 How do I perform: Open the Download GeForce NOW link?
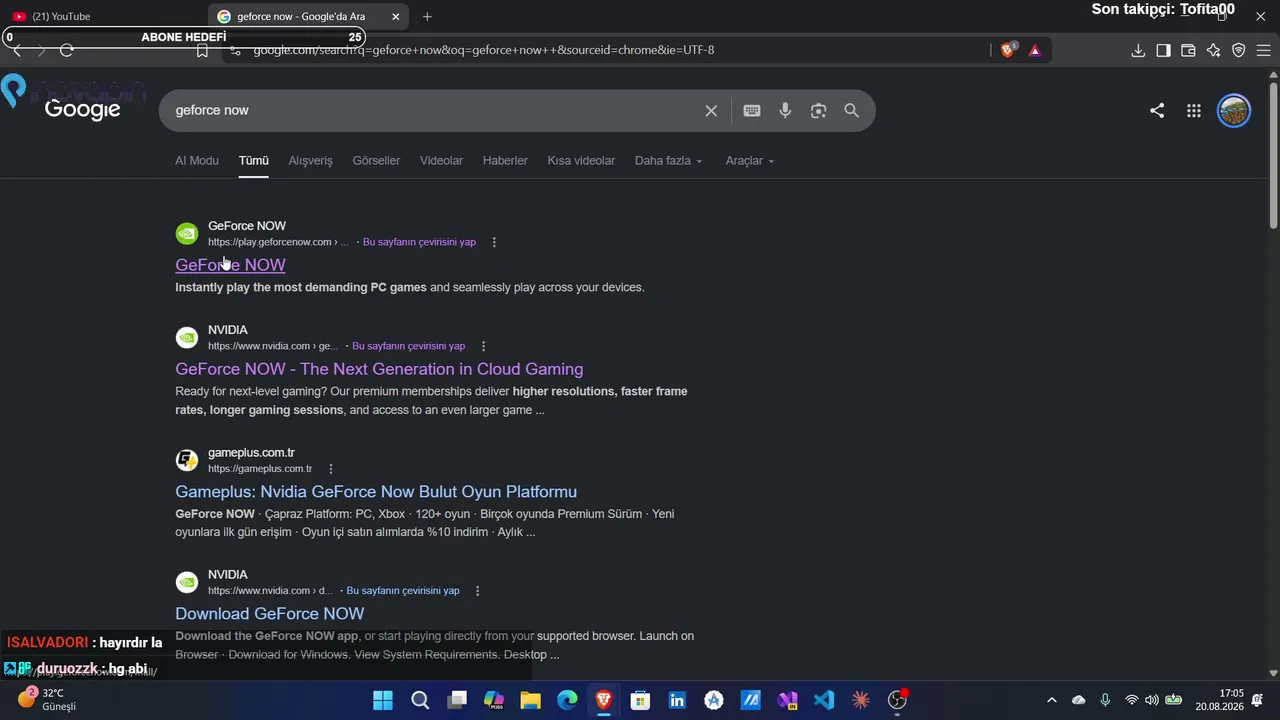click(270, 614)
